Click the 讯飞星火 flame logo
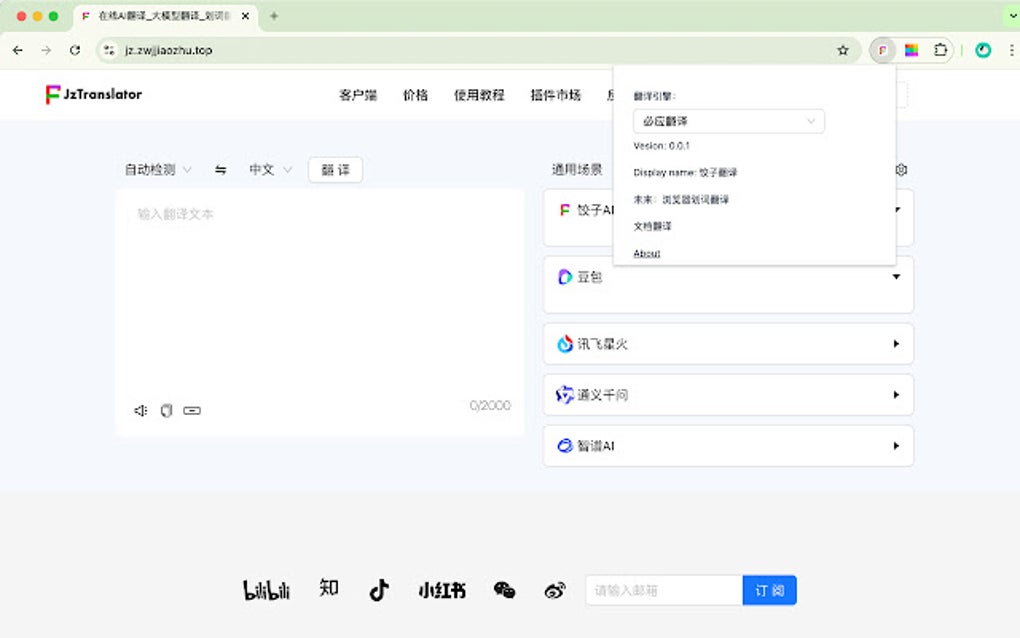Viewport: 1020px width, 638px height. click(x=565, y=343)
